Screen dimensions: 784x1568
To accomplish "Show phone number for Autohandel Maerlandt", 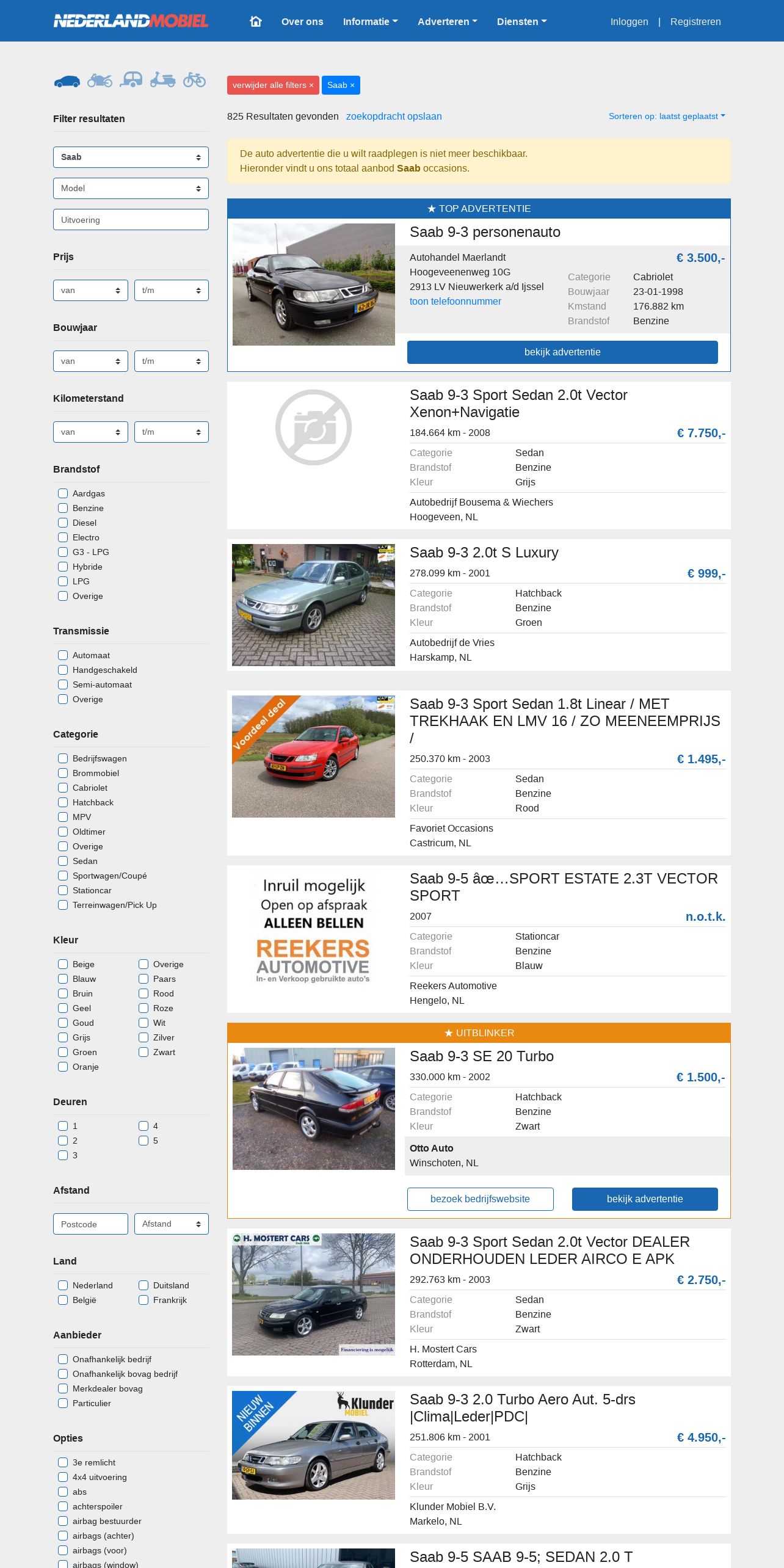I will pos(456,302).
